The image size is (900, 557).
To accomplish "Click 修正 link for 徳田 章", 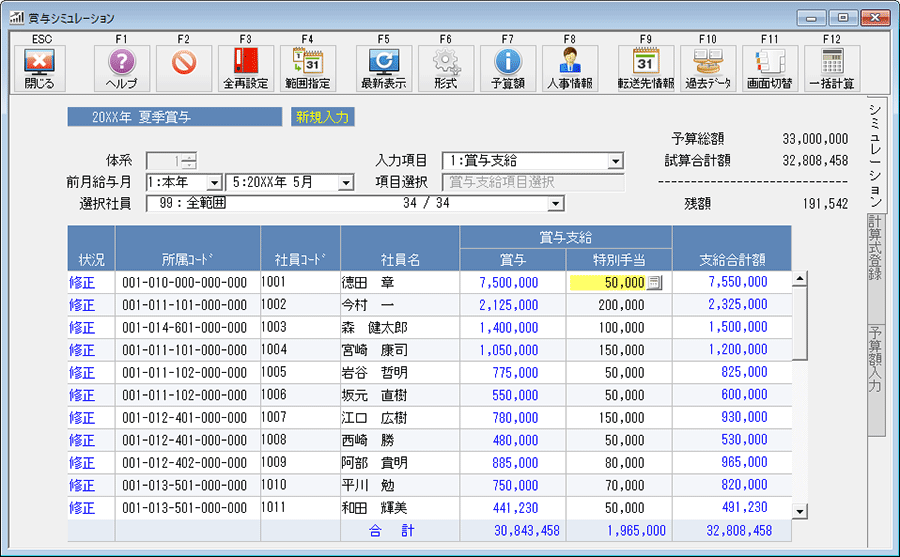I will (82, 283).
